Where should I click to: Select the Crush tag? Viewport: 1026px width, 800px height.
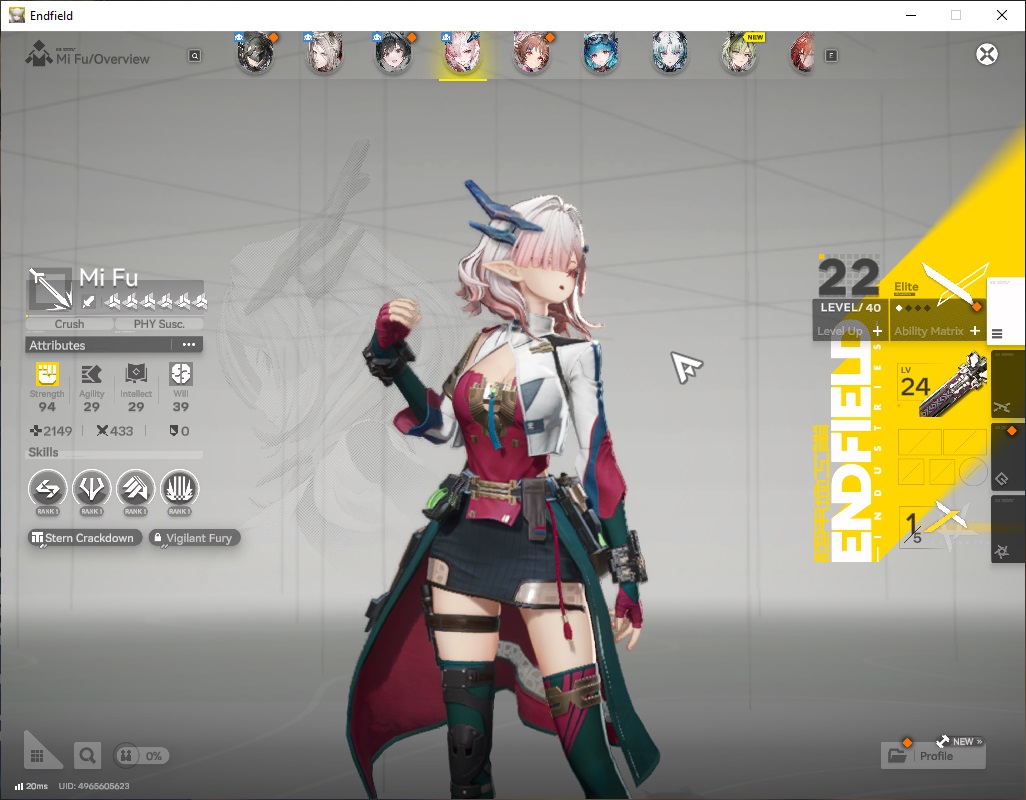[x=69, y=324]
